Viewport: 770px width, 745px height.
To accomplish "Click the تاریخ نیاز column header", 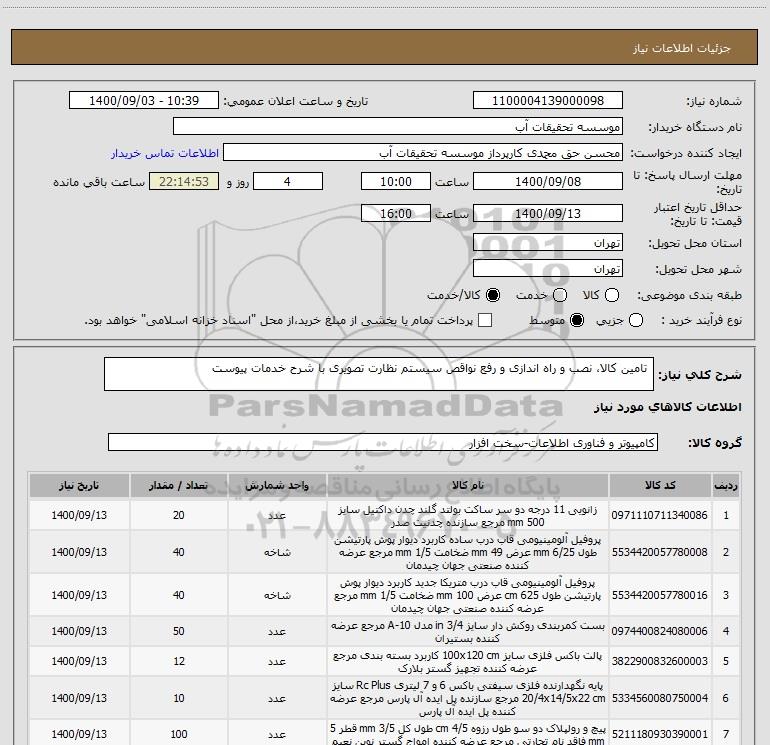I will pos(79,485).
